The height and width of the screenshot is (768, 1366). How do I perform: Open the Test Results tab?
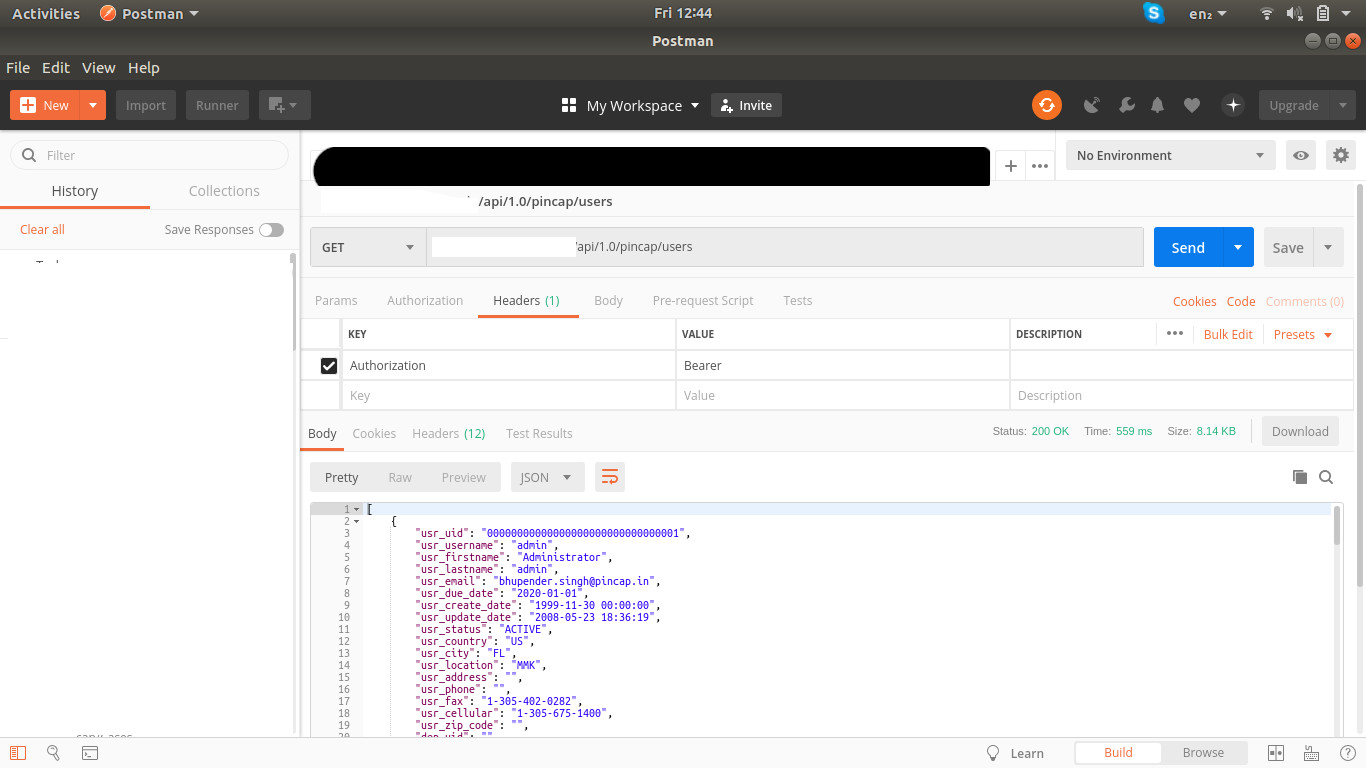pyautogui.click(x=539, y=433)
